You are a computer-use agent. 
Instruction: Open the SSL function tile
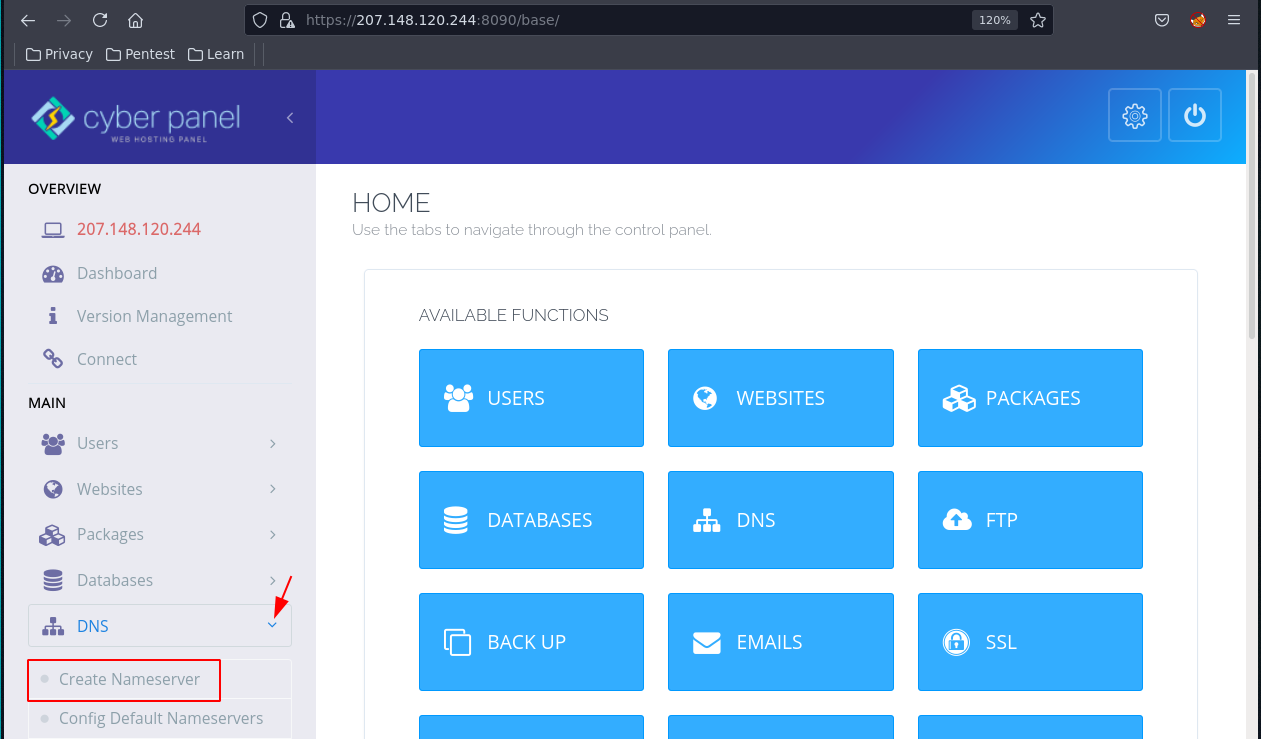click(1030, 642)
